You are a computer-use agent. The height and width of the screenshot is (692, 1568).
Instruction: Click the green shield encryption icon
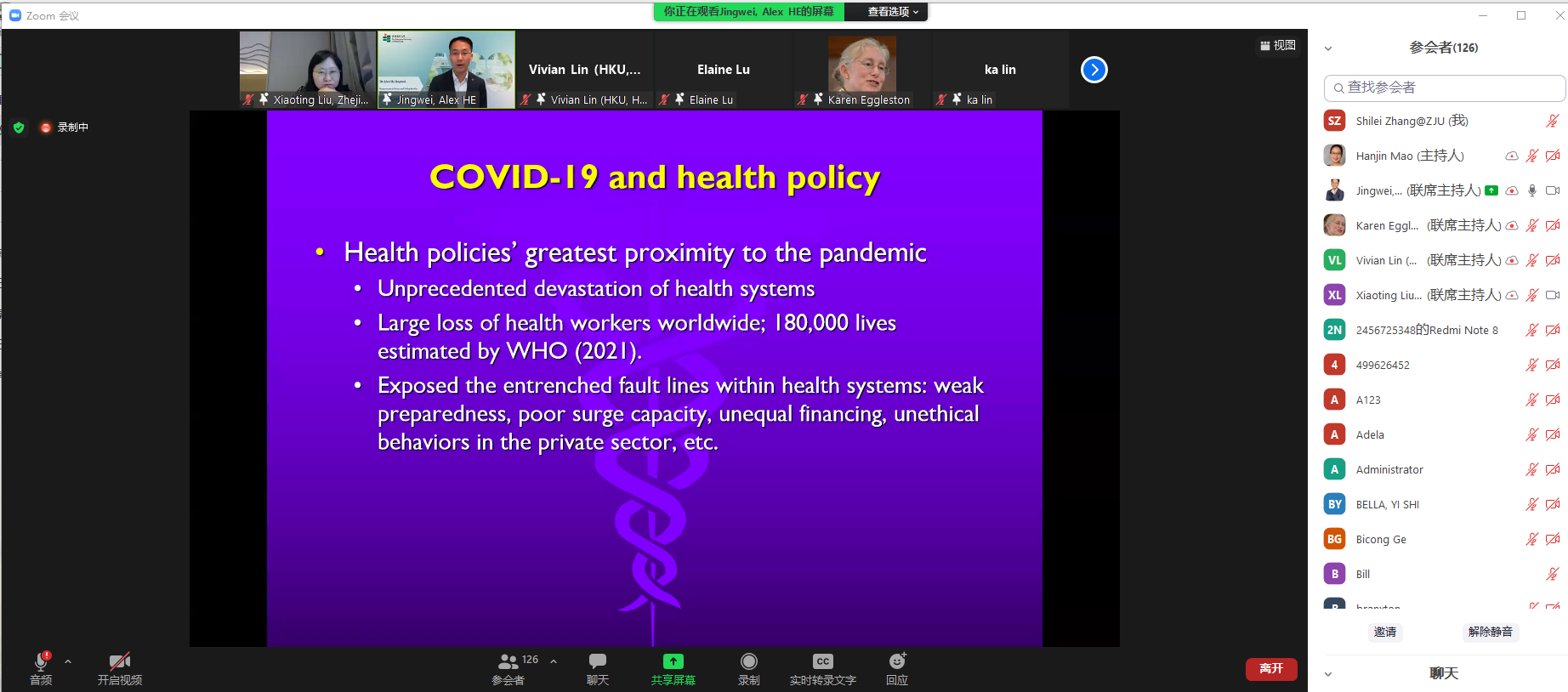point(19,128)
